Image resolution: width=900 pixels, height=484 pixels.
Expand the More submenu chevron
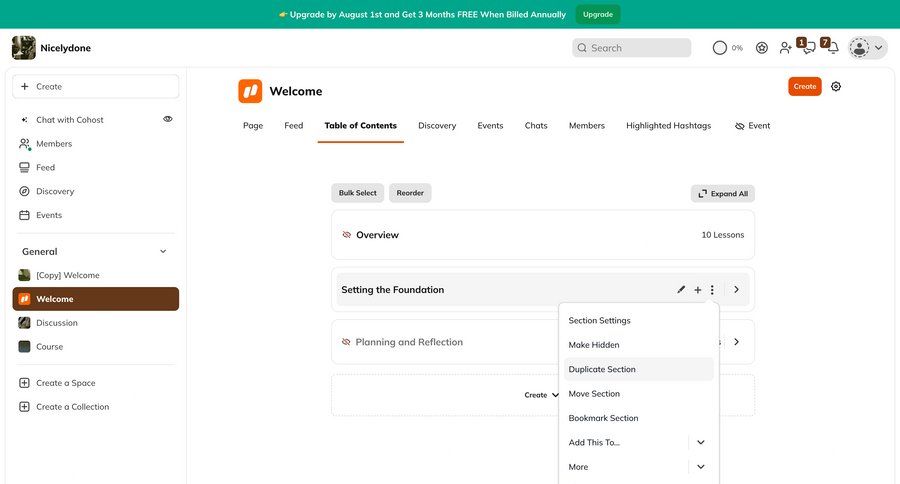701,467
